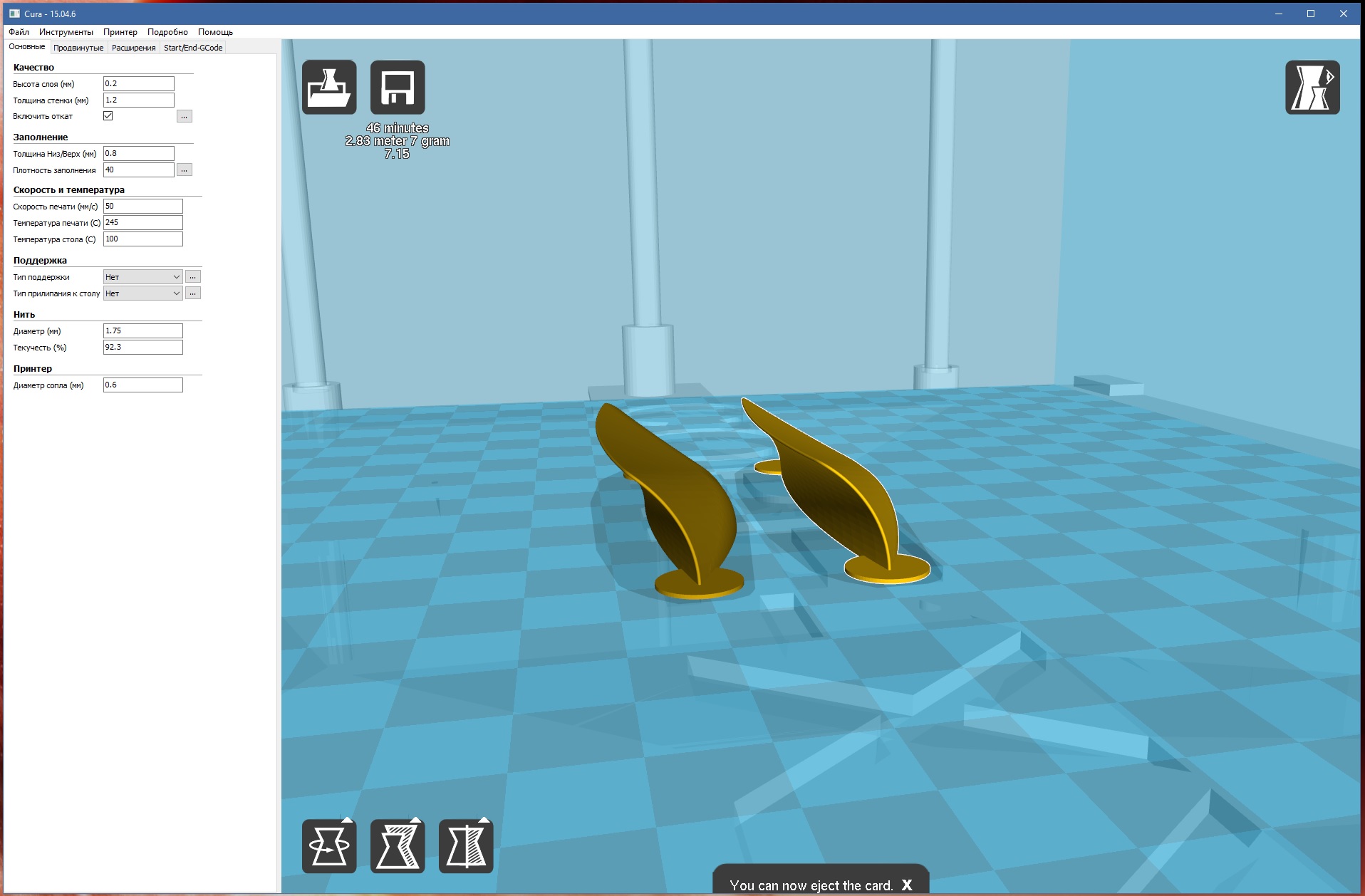1365x896 pixels.
Task: Switch to the Основные tab
Action: pyautogui.click(x=27, y=47)
